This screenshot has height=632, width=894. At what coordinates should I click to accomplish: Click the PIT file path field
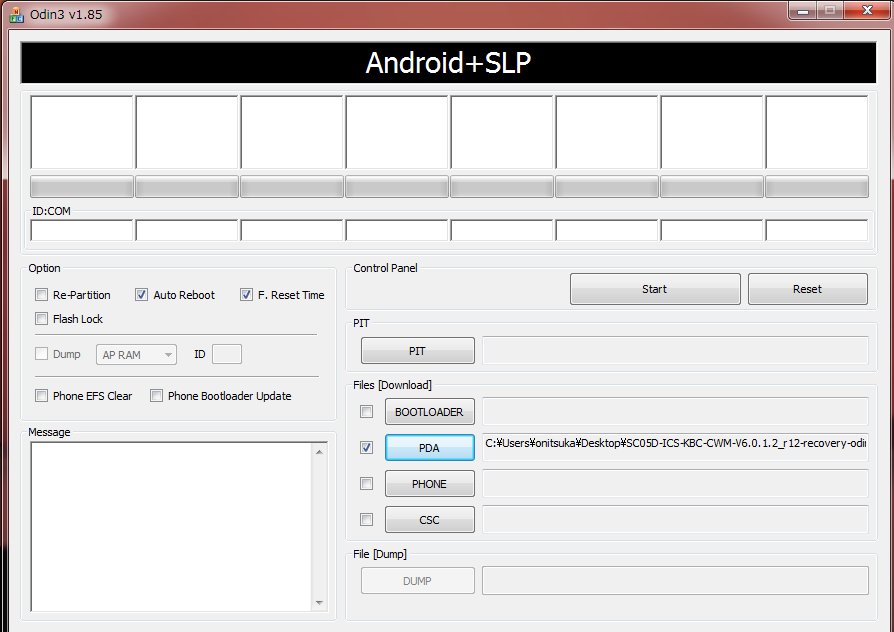coord(675,350)
